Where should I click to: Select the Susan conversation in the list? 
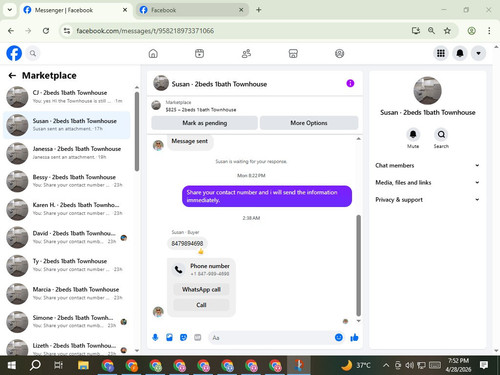click(x=67, y=125)
